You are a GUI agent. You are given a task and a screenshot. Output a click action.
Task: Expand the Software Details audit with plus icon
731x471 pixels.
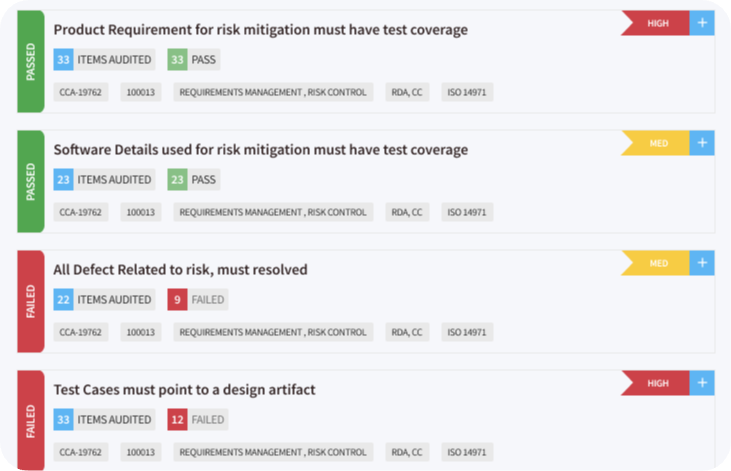(x=703, y=143)
